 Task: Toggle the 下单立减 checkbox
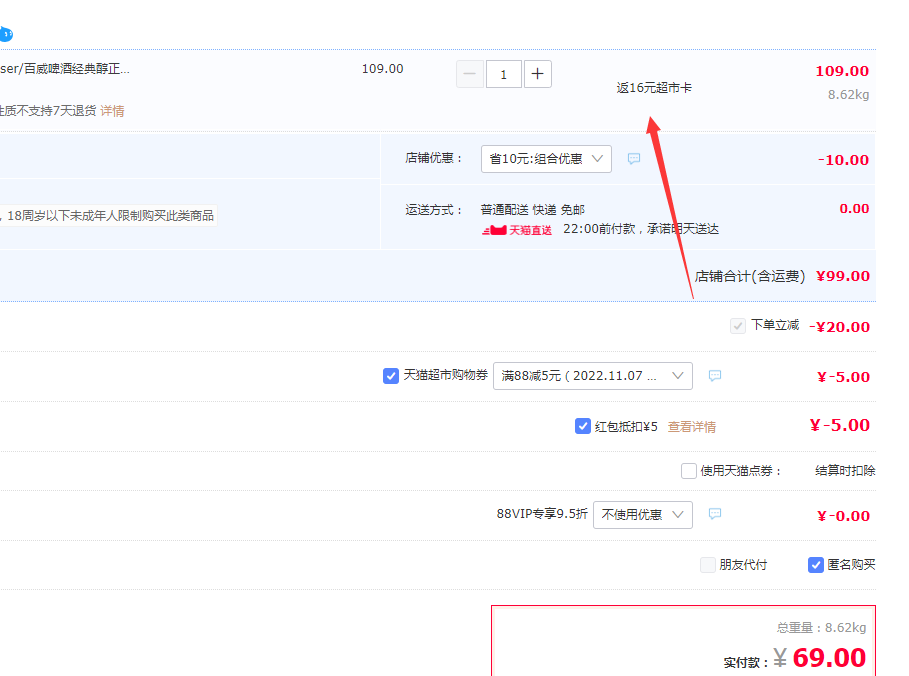[737, 326]
